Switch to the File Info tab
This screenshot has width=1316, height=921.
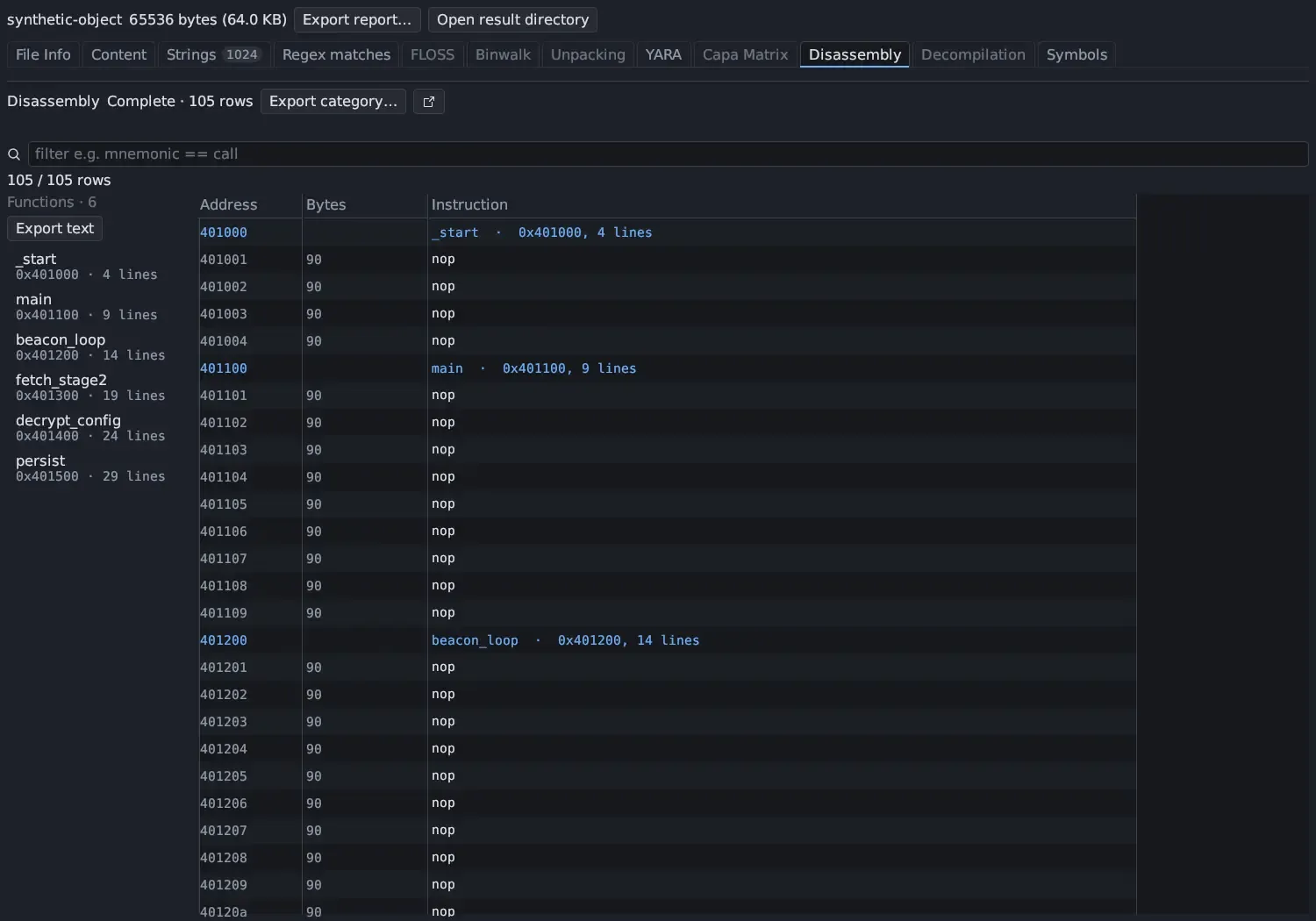click(43, 54)
